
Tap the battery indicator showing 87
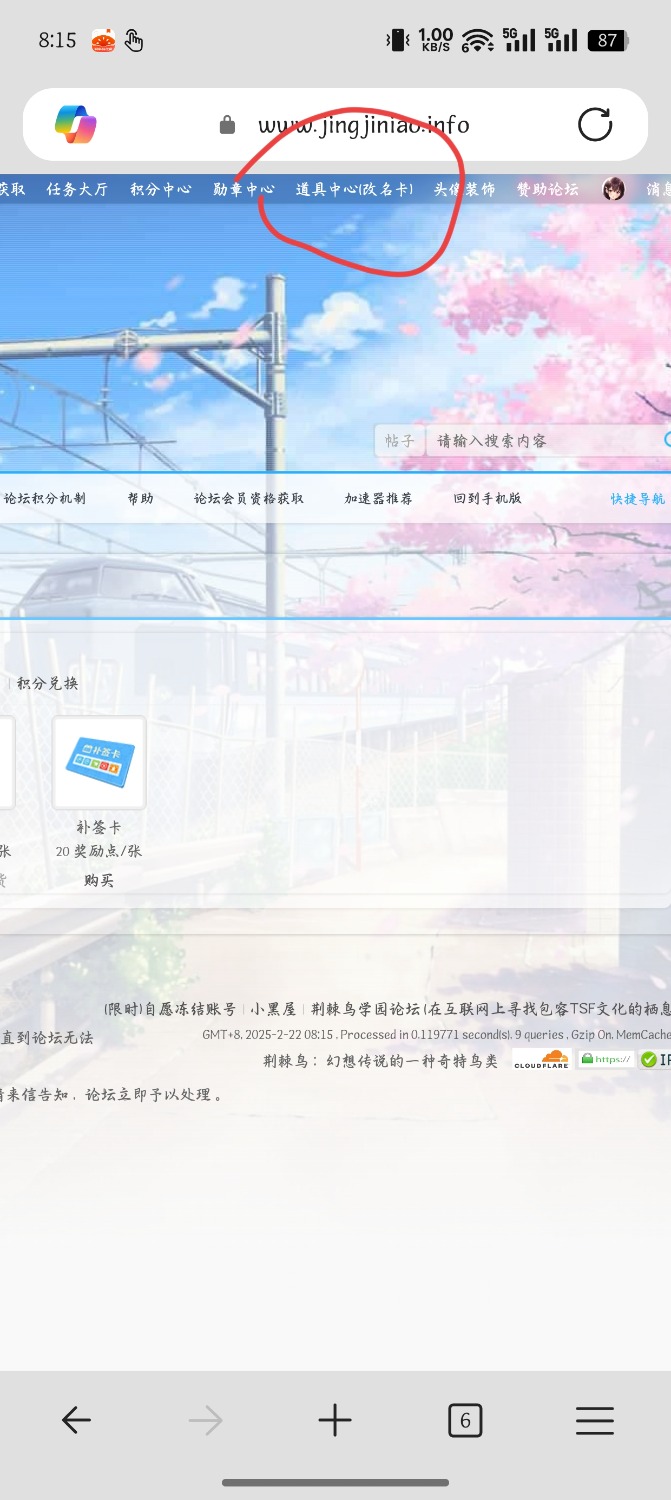pyautogui.click(x=609, y=40)
